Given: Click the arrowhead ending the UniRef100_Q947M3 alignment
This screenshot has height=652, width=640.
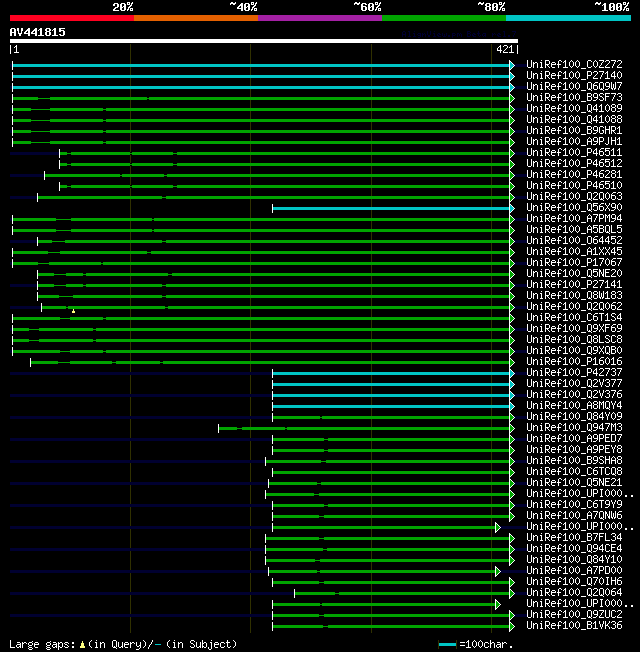Looking at the screenshot, I should 512,428.
